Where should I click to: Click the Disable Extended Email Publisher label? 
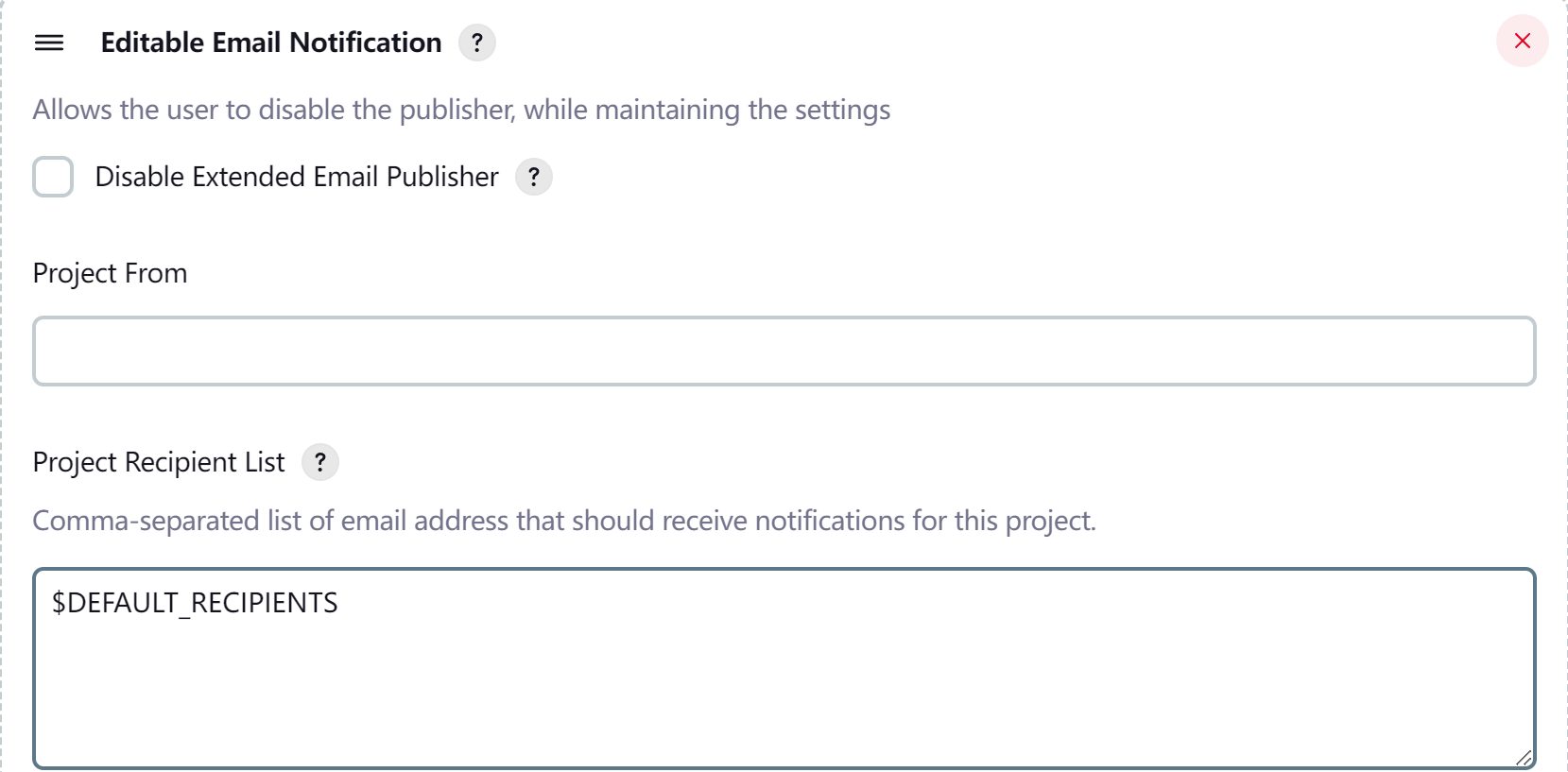click(296, 177)
